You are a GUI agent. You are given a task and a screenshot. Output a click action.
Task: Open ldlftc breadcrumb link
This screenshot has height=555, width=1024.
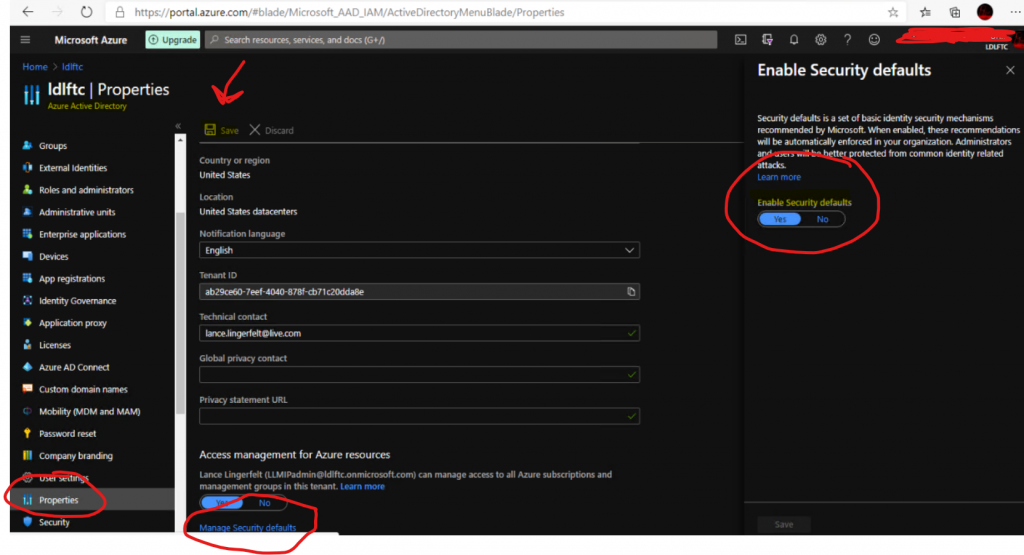point(72,67)
